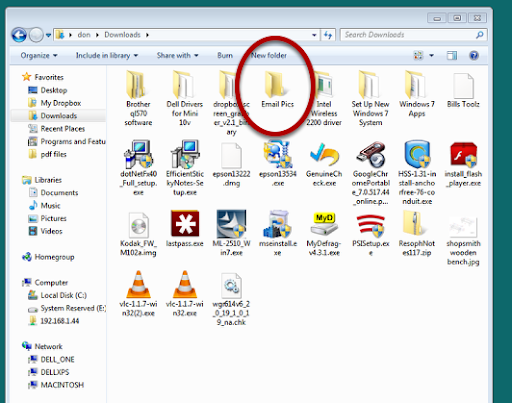512x403 pixels.
Task: Select the shopsmith wooden bench.jpg image
Action: click(x=463, y=241)
